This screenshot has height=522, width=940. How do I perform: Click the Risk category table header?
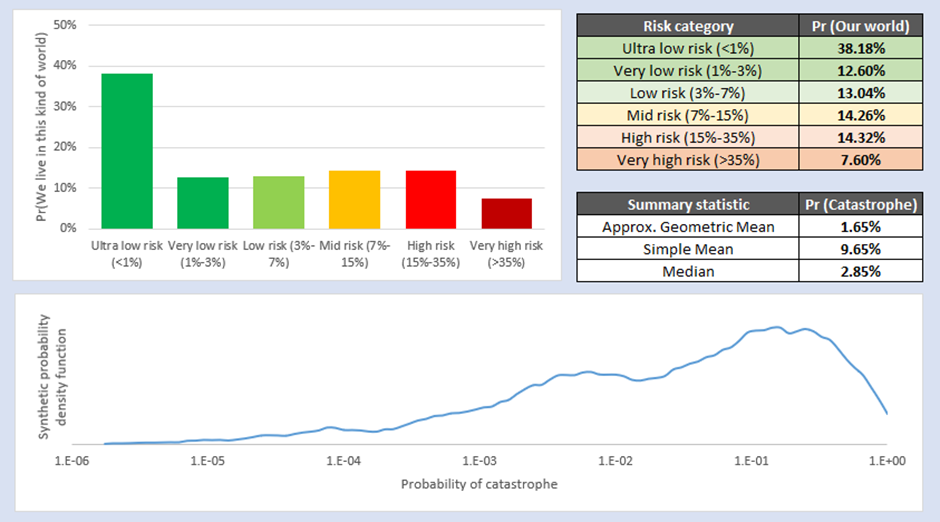(x=688, y=27)
